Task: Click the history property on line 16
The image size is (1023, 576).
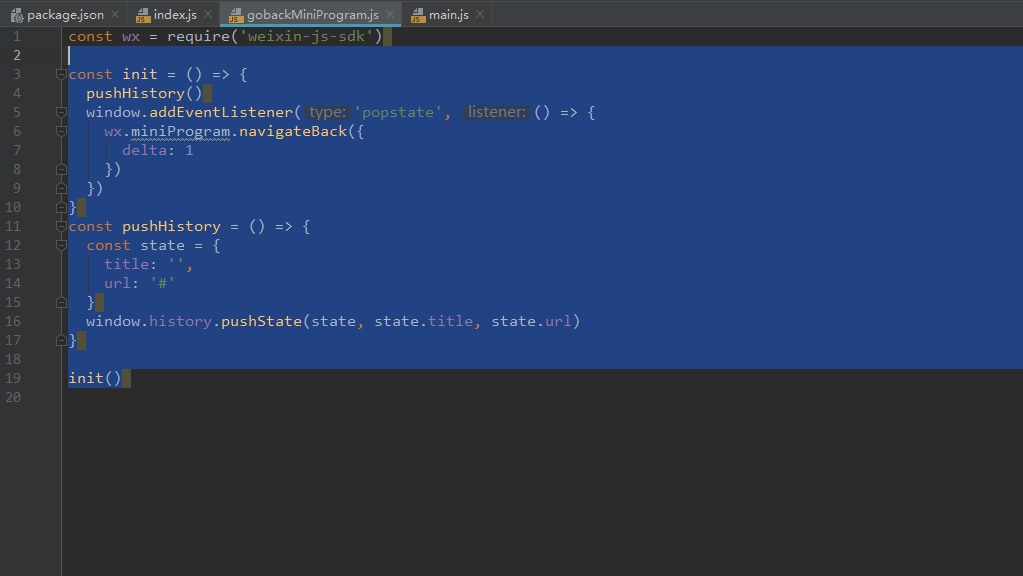Action: (180, 322)
